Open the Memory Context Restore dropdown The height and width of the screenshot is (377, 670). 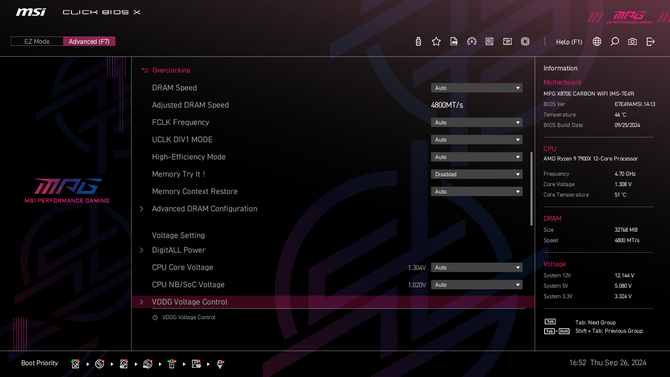pos(476,191)
